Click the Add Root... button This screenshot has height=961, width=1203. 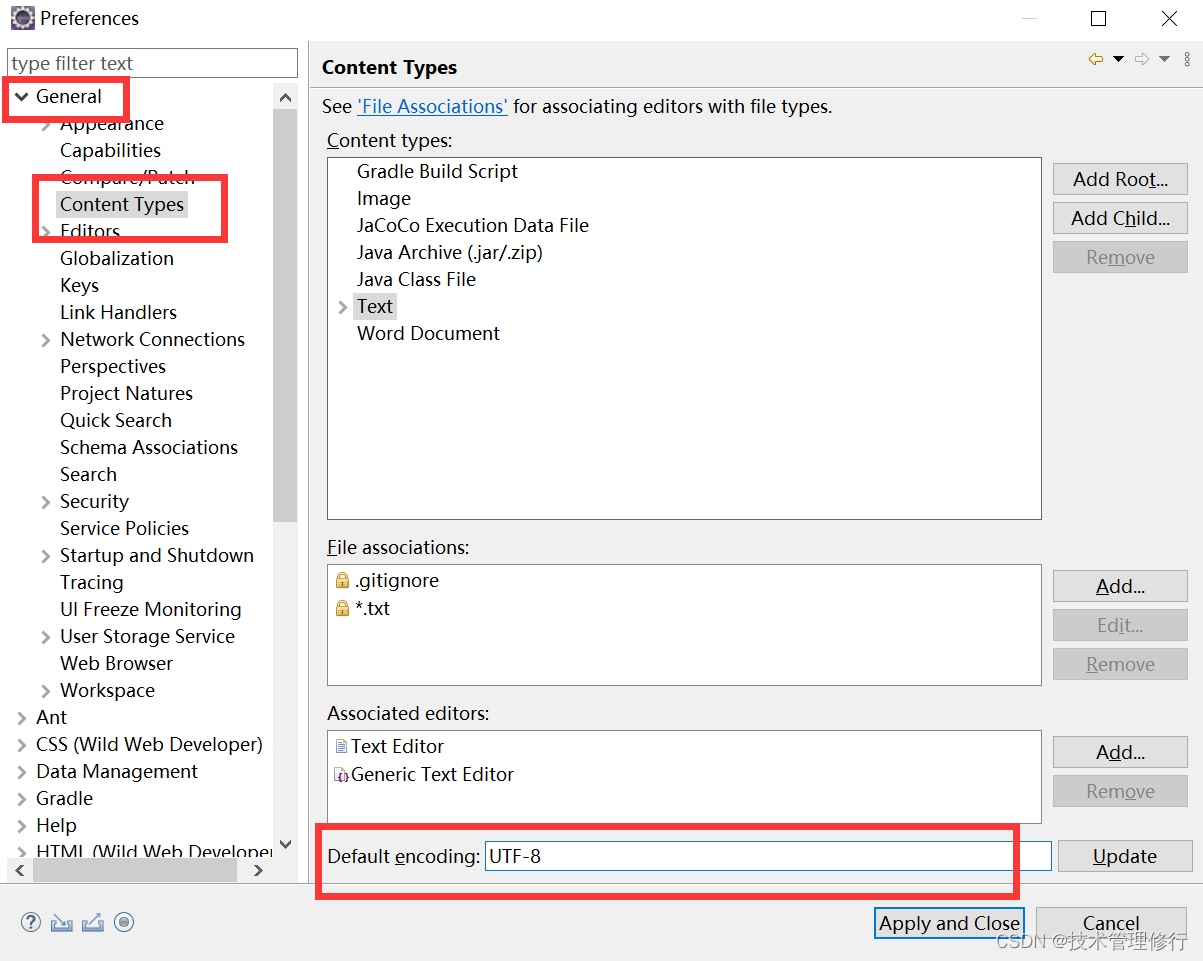1120,179
